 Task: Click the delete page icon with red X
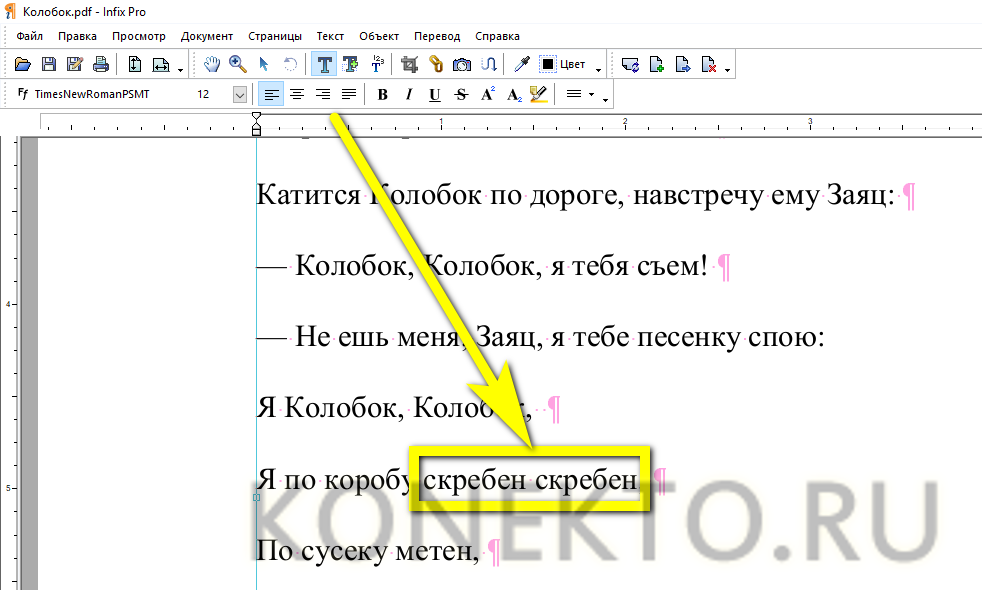[x=709, y=65]
